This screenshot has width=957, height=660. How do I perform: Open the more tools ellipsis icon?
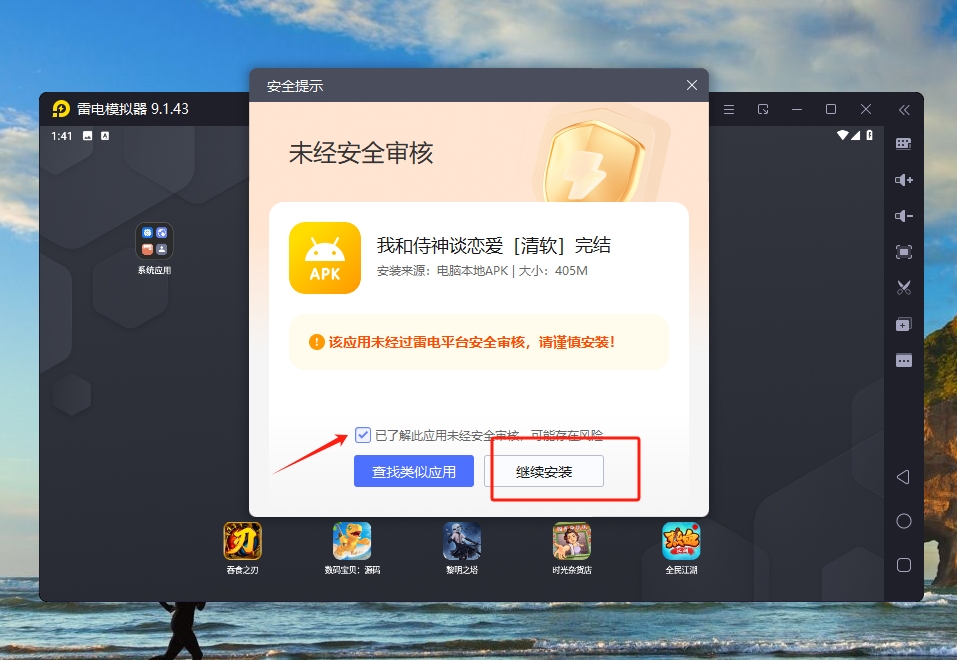click(903, 360)
